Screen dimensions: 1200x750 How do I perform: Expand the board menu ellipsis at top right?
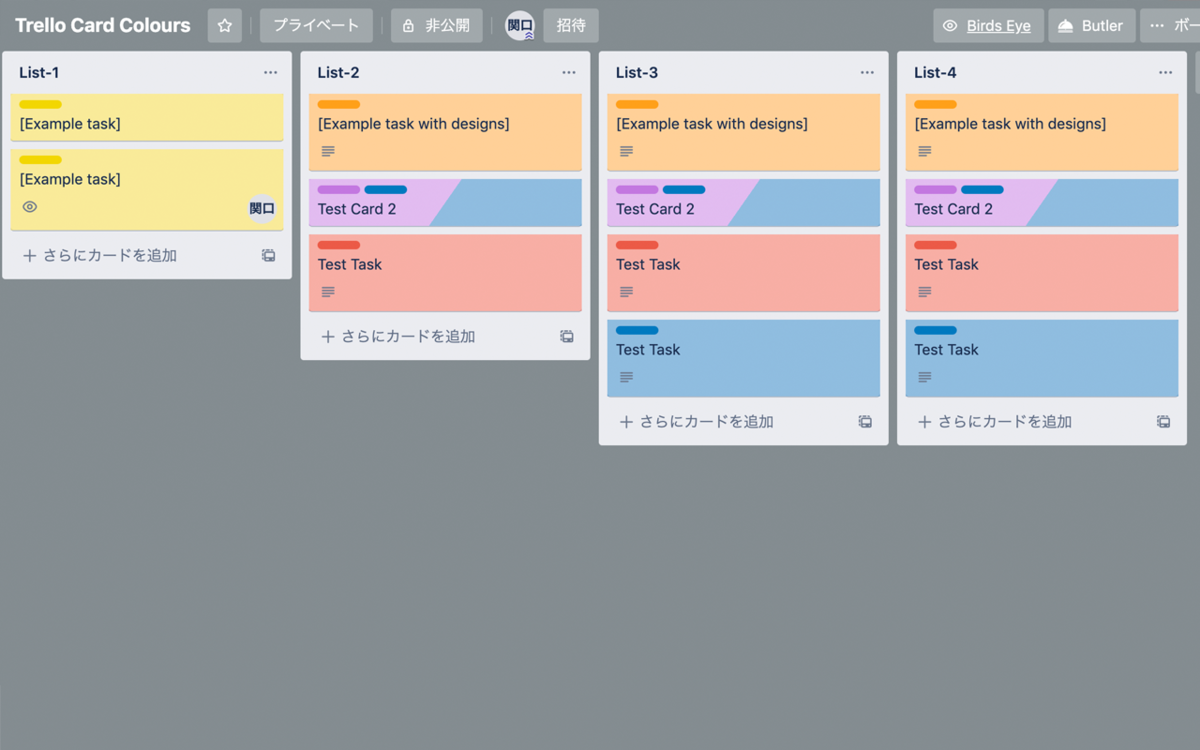1171,26
